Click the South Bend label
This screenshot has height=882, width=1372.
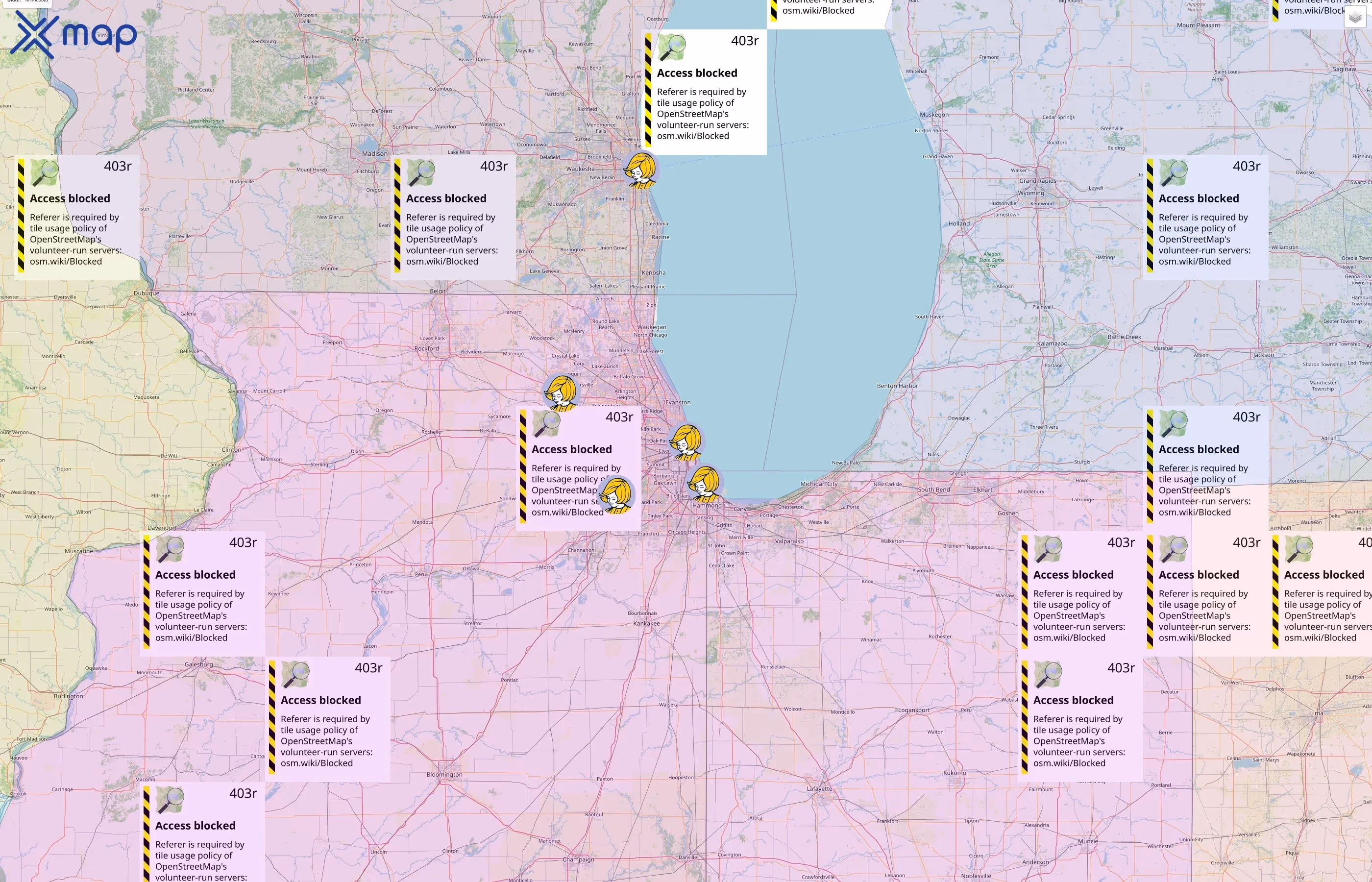point(934,490)
